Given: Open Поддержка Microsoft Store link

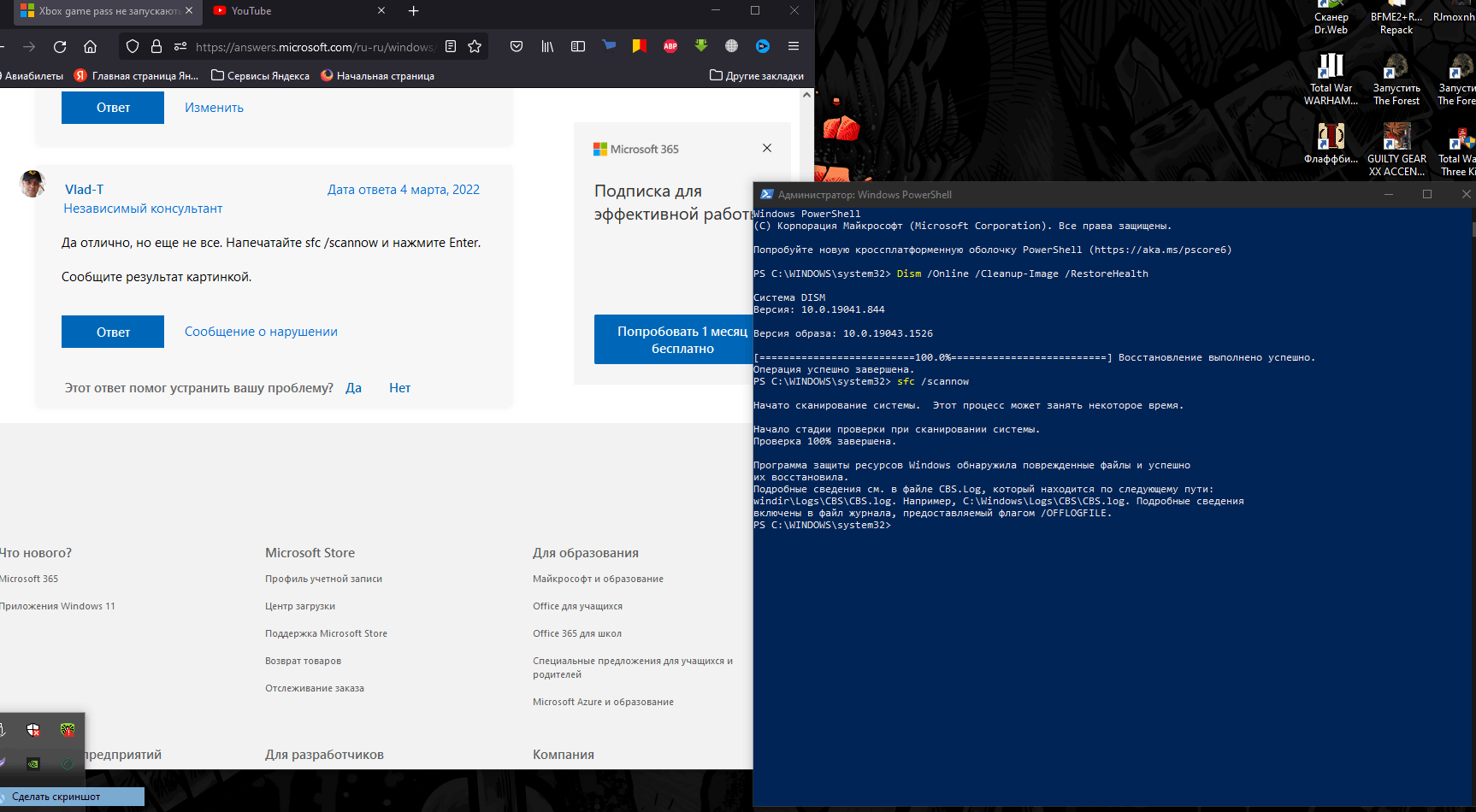Looking at the screenshot, I should click(x=326, y=633).
